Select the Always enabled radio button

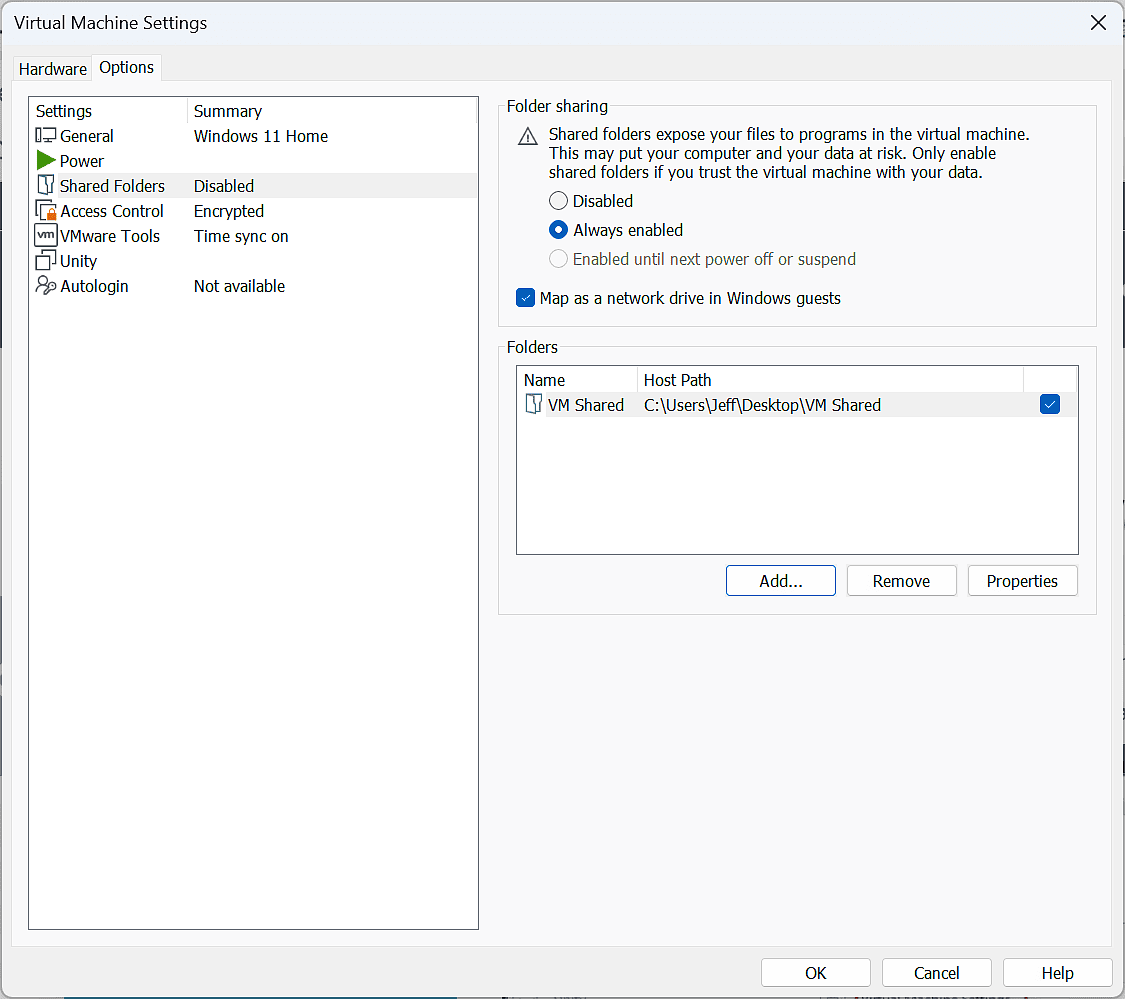[559, 230]
